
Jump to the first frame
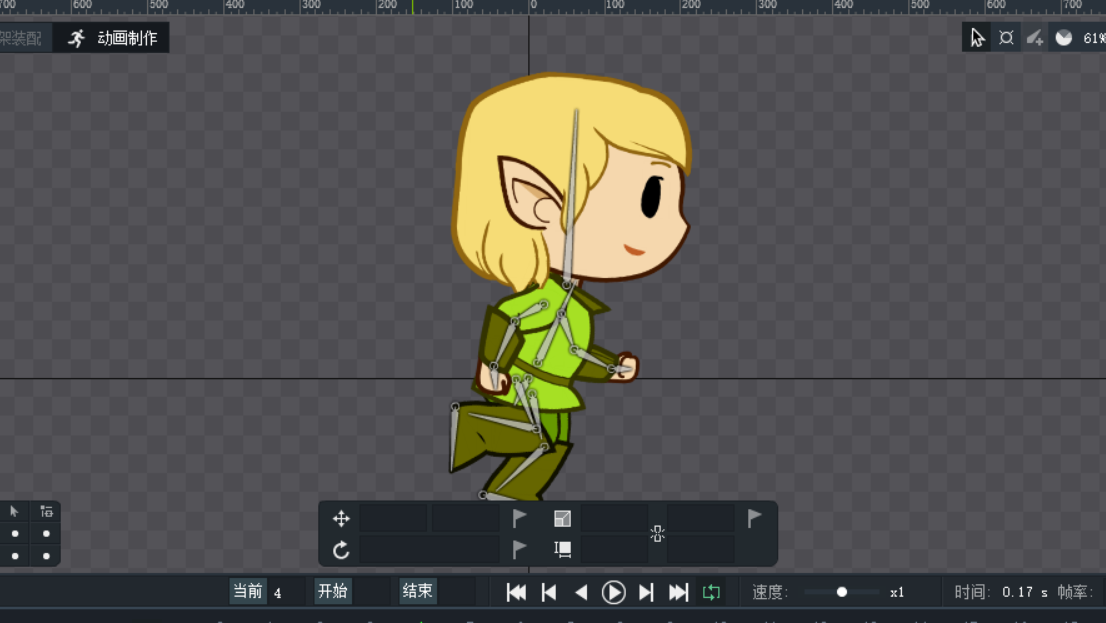[x=516, y=592]
